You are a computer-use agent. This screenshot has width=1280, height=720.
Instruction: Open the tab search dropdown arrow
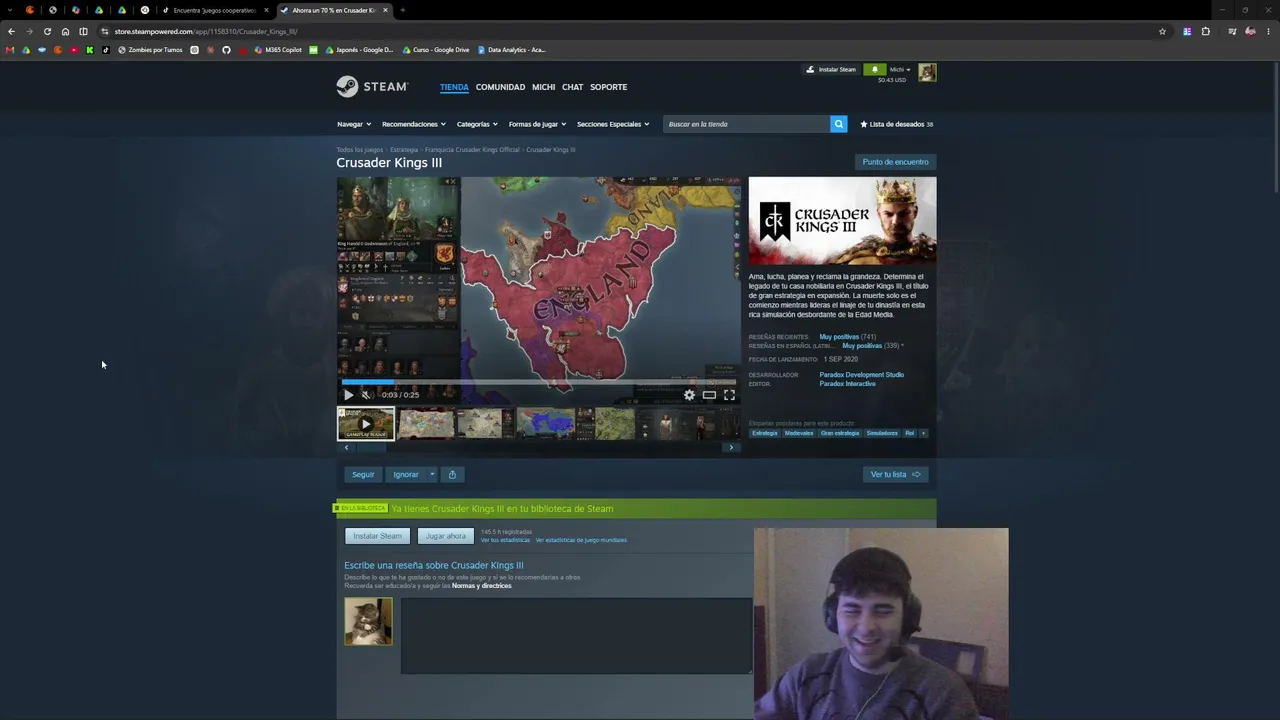[x=10, y=10]
